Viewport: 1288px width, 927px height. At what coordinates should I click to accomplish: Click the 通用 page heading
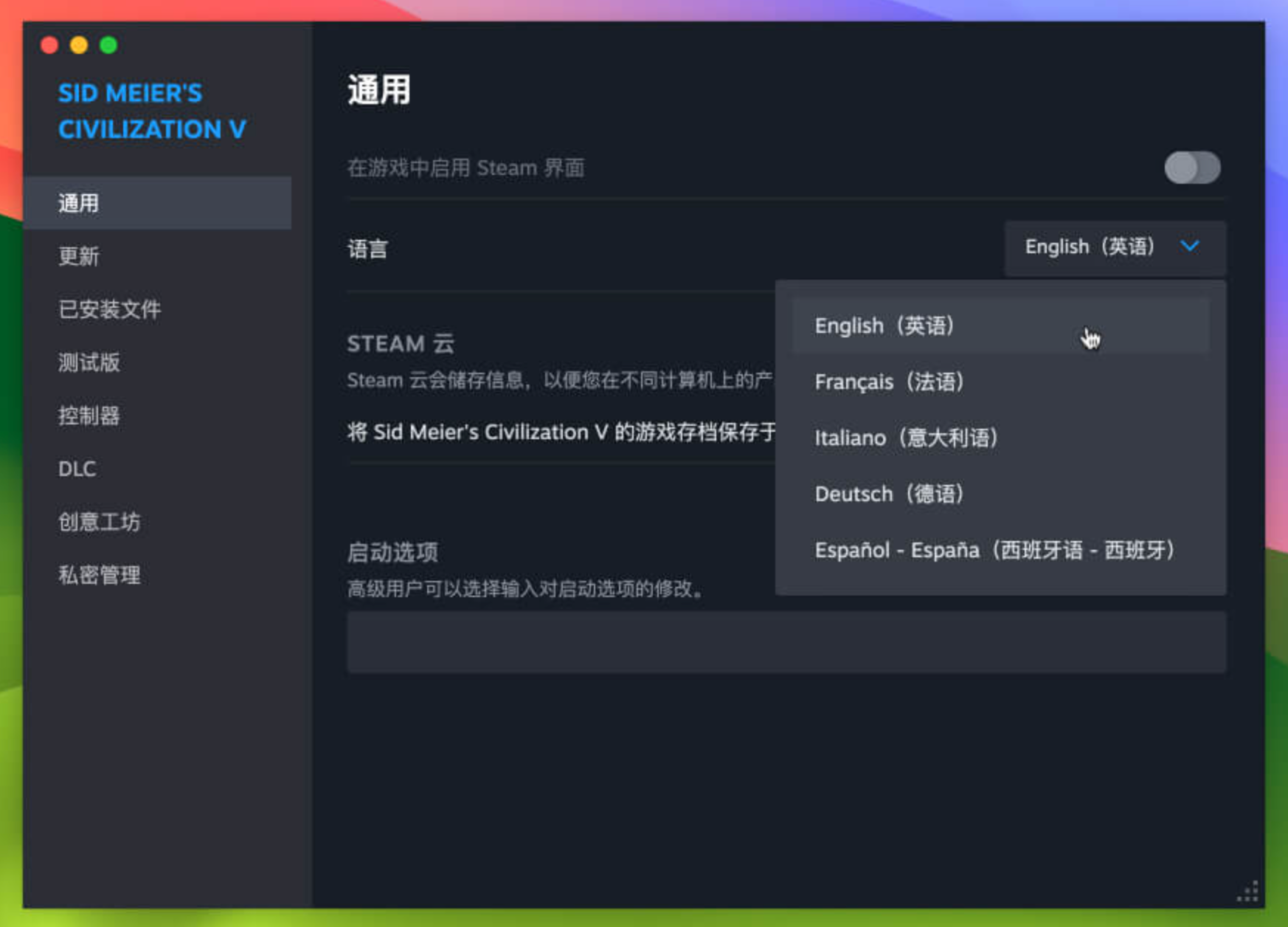(x=378, y=90)
